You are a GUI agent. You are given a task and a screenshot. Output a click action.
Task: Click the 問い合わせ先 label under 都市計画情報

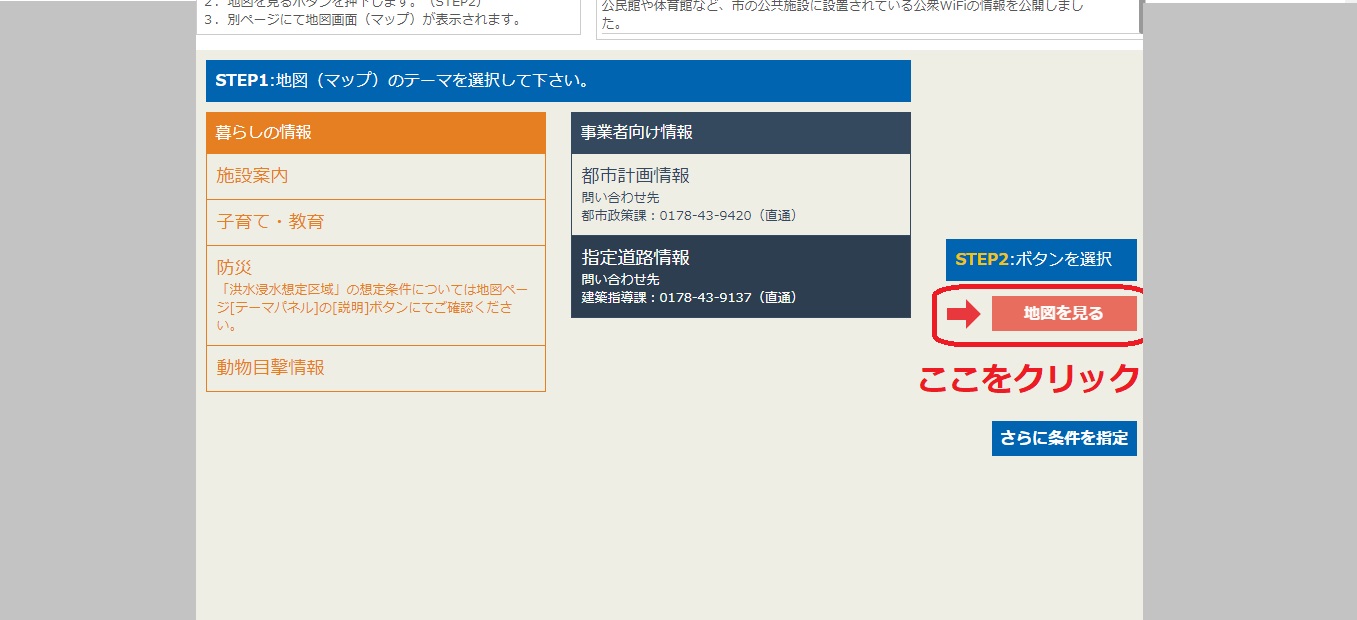pyautogui.click(x=620, y=198)
